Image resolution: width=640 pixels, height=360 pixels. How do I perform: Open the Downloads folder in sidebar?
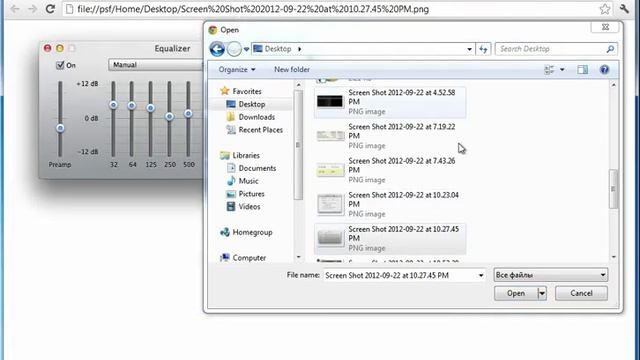[x=256, y=117]
